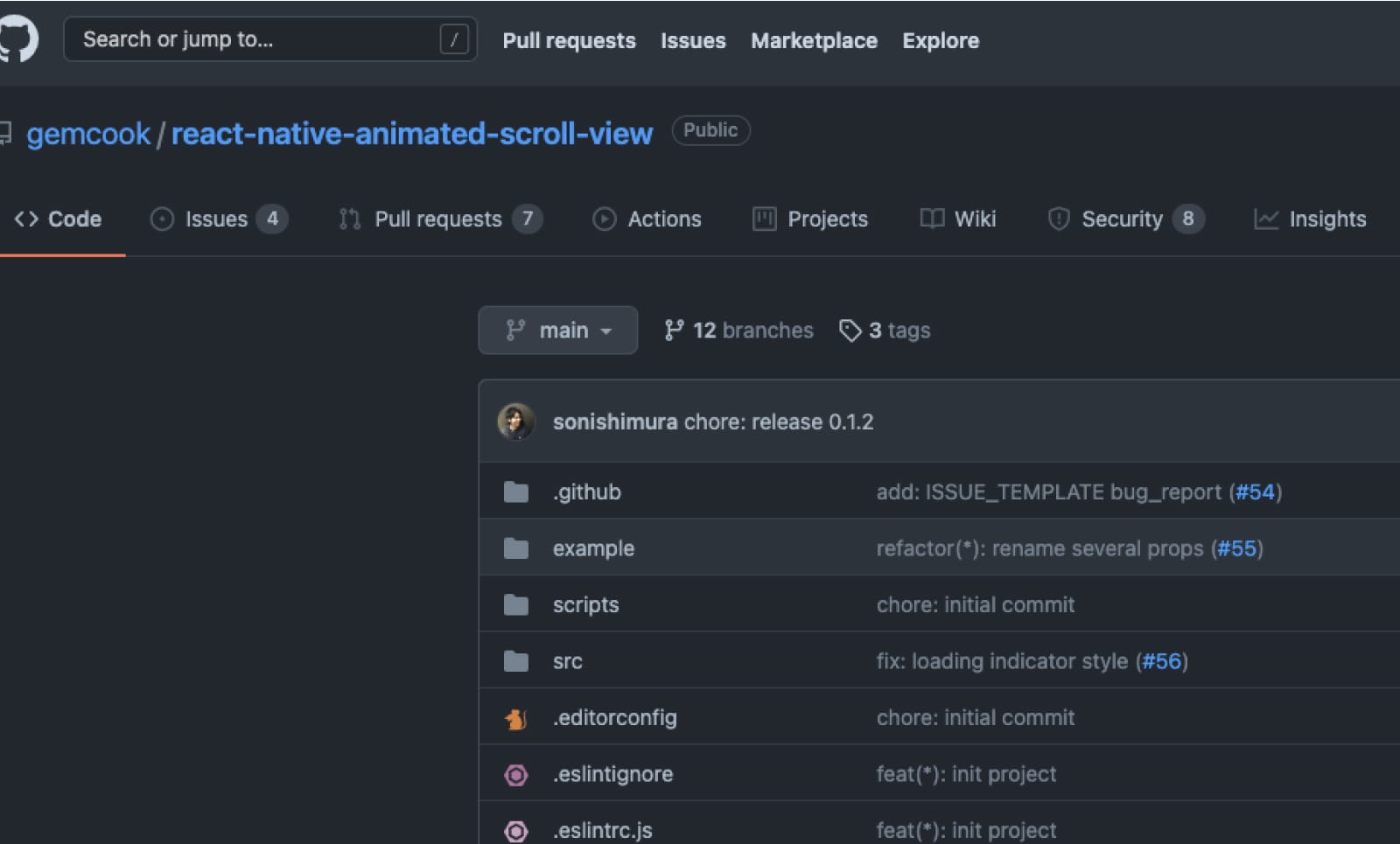Screen dimensions: 1400x844
Task: Open the .eslintrc.js file
Action: point(603,830)
